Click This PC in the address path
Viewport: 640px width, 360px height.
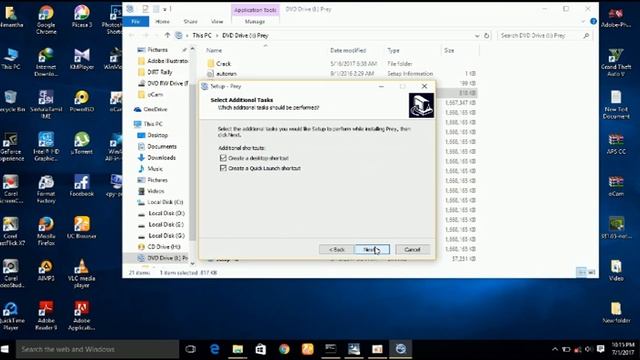[x=202, y=36]
